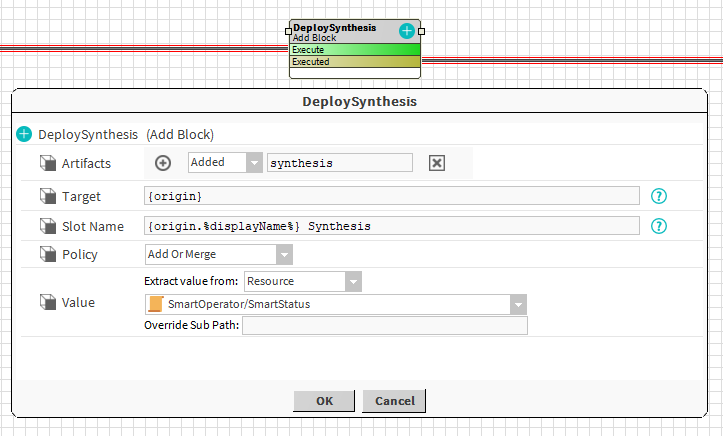This screenshot has width=723, height=436.
Task: Open the Added artifact type dropdown
Action: click(x=253, y=163)
